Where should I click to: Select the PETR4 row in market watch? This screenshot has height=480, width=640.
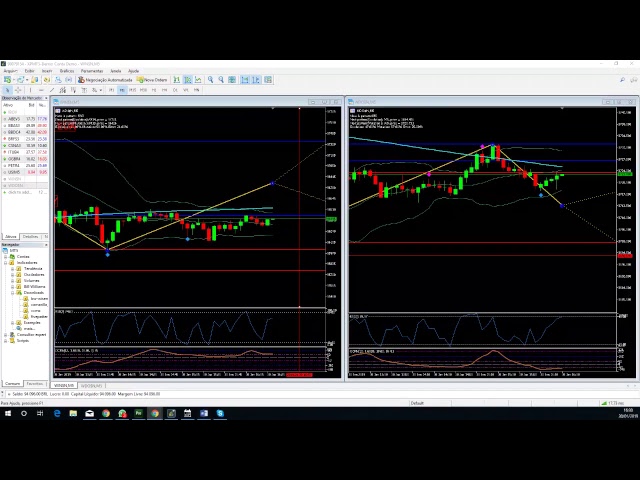pos(24,166)
